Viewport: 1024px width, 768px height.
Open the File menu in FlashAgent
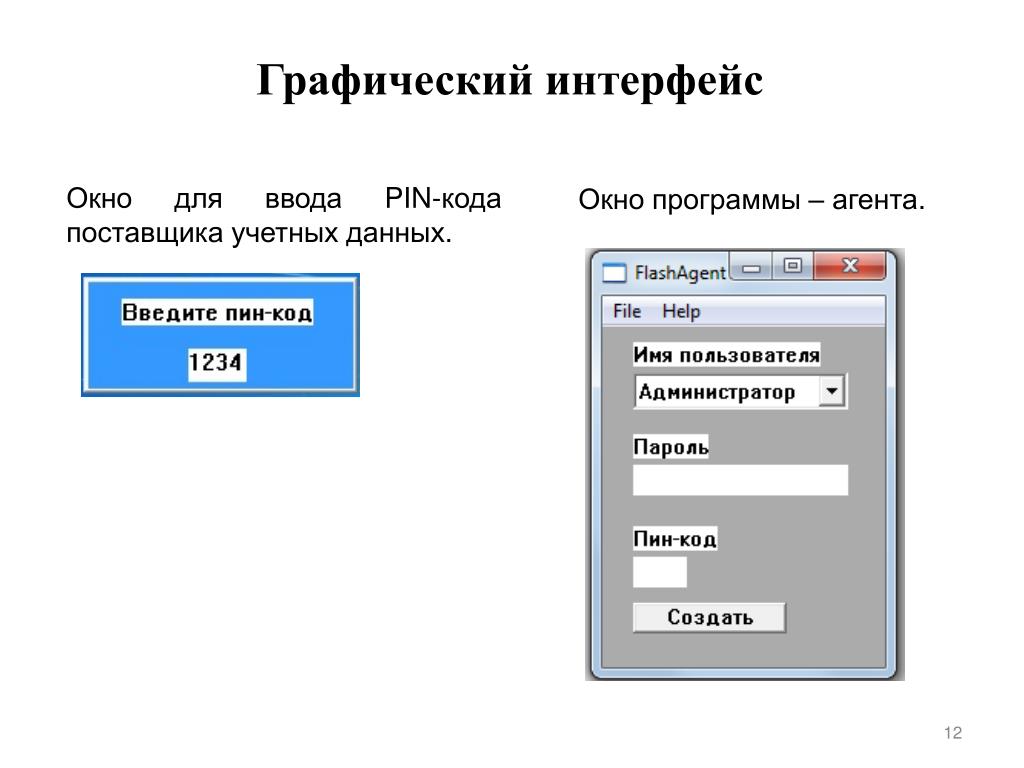[x=626, y=311]
